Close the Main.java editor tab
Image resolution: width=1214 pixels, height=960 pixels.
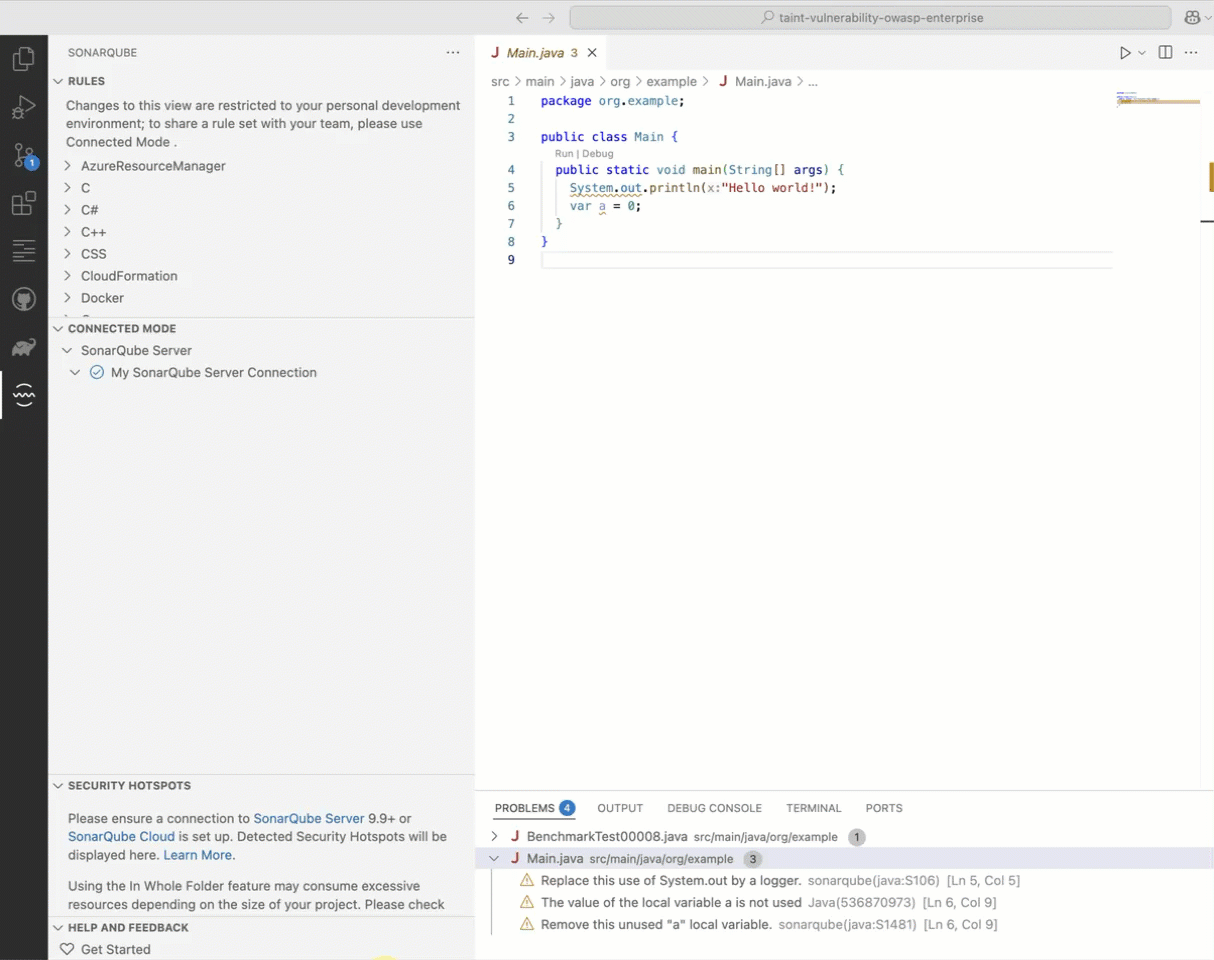tap(592, 53)
